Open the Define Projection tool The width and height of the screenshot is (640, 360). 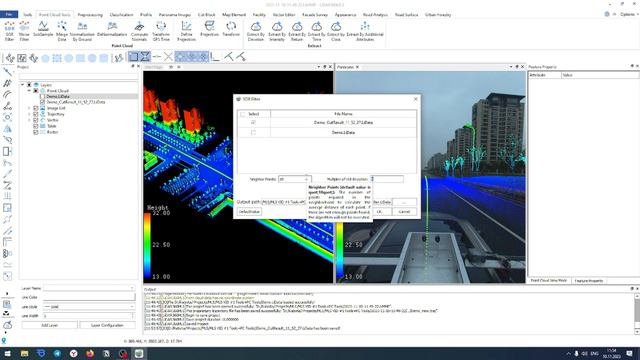pos(186,31)
